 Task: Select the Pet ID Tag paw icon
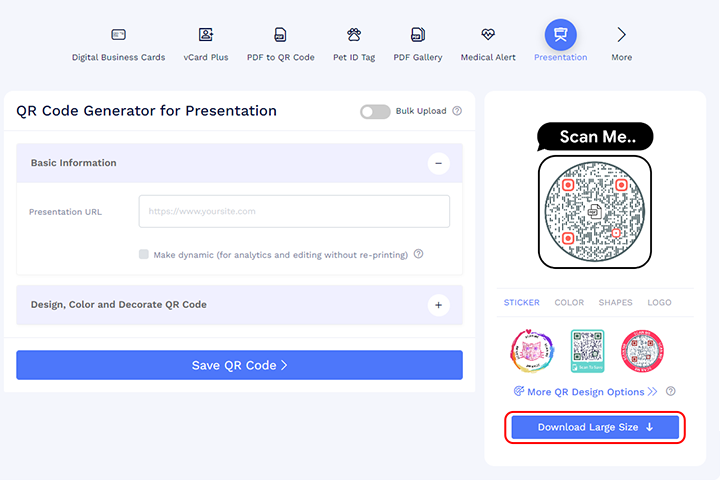pos(354,34)
